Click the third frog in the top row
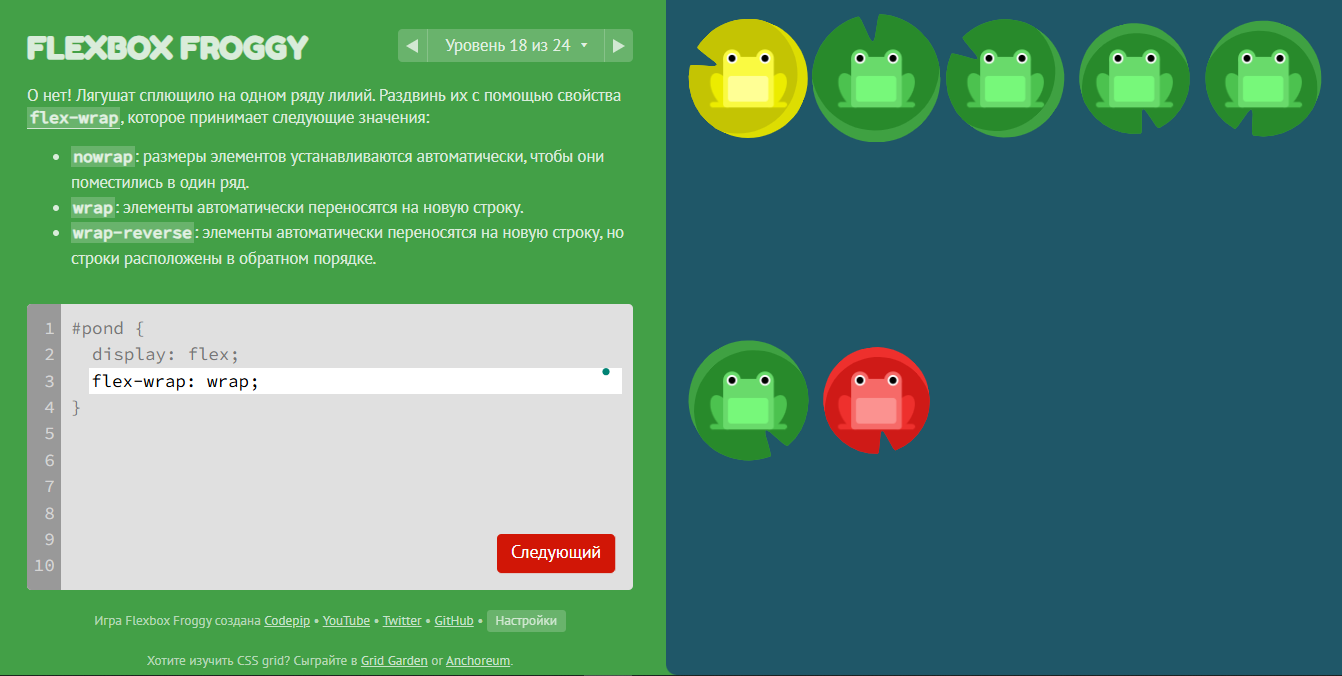 (1005, 78)
